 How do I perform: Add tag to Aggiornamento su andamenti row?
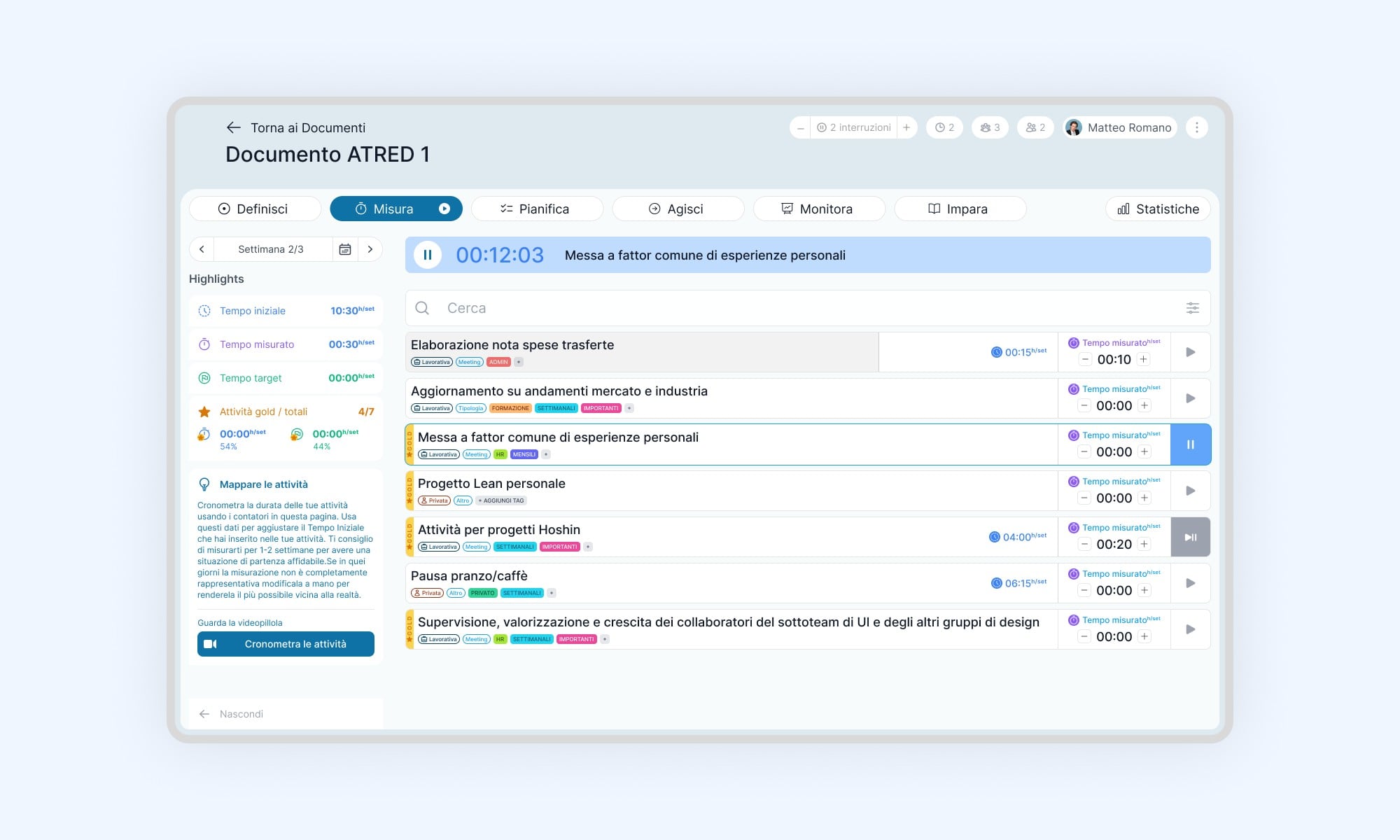coord(629,408)
